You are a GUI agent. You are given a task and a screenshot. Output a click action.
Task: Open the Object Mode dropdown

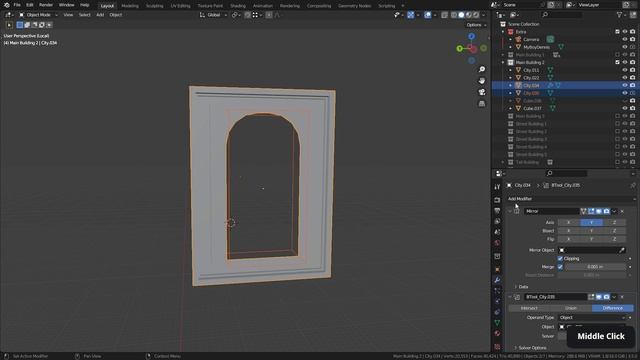[38, 15]
